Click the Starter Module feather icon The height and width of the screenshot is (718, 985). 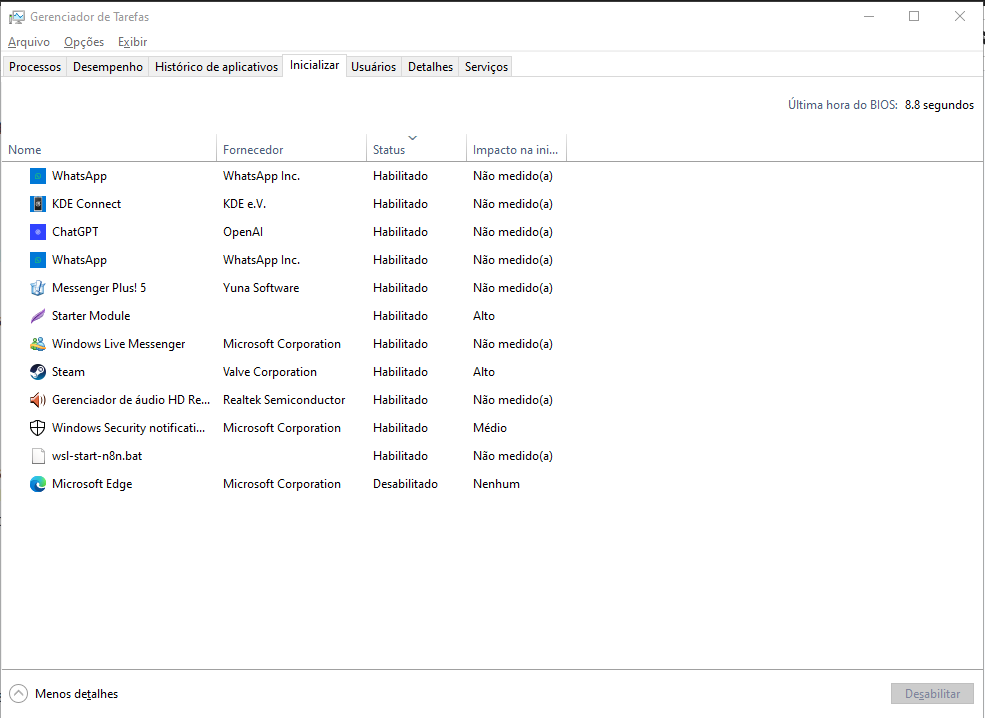38,316
